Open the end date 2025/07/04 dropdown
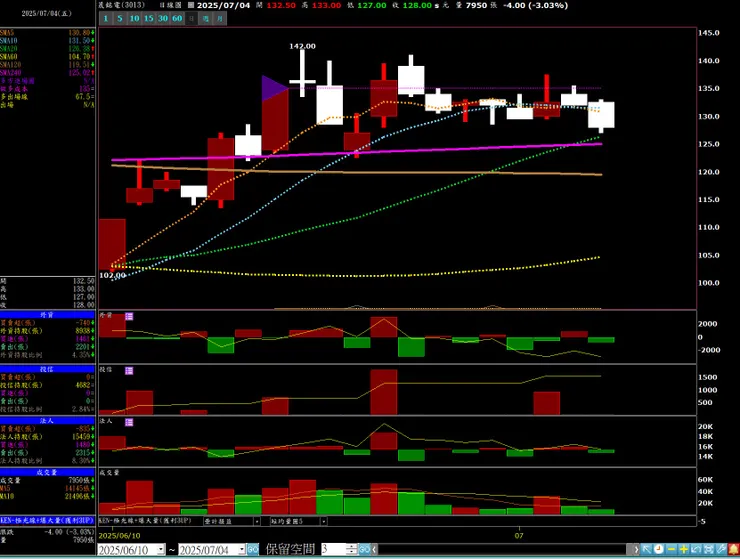 (242, 550)
